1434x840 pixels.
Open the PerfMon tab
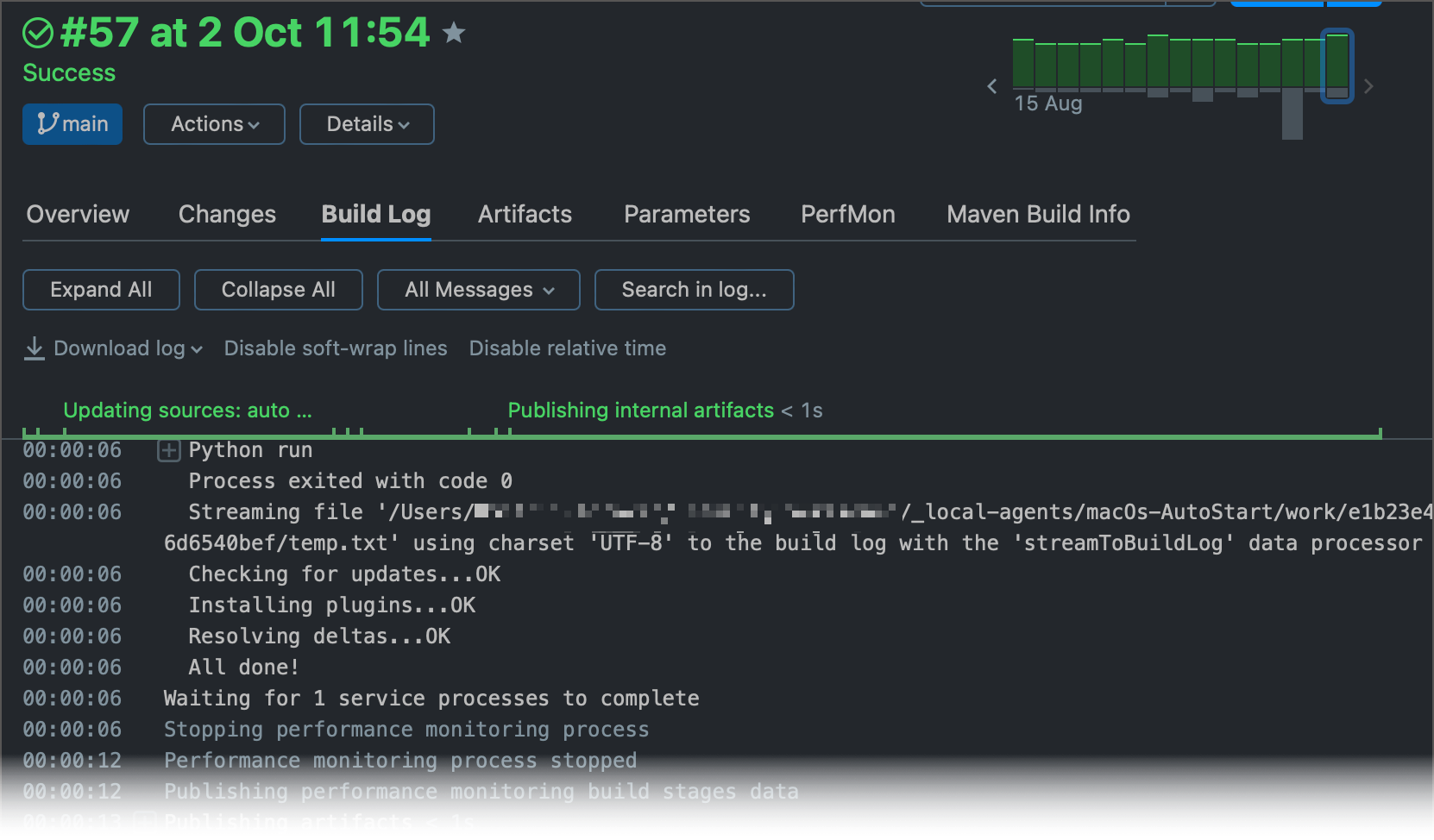tap(847, 214)
